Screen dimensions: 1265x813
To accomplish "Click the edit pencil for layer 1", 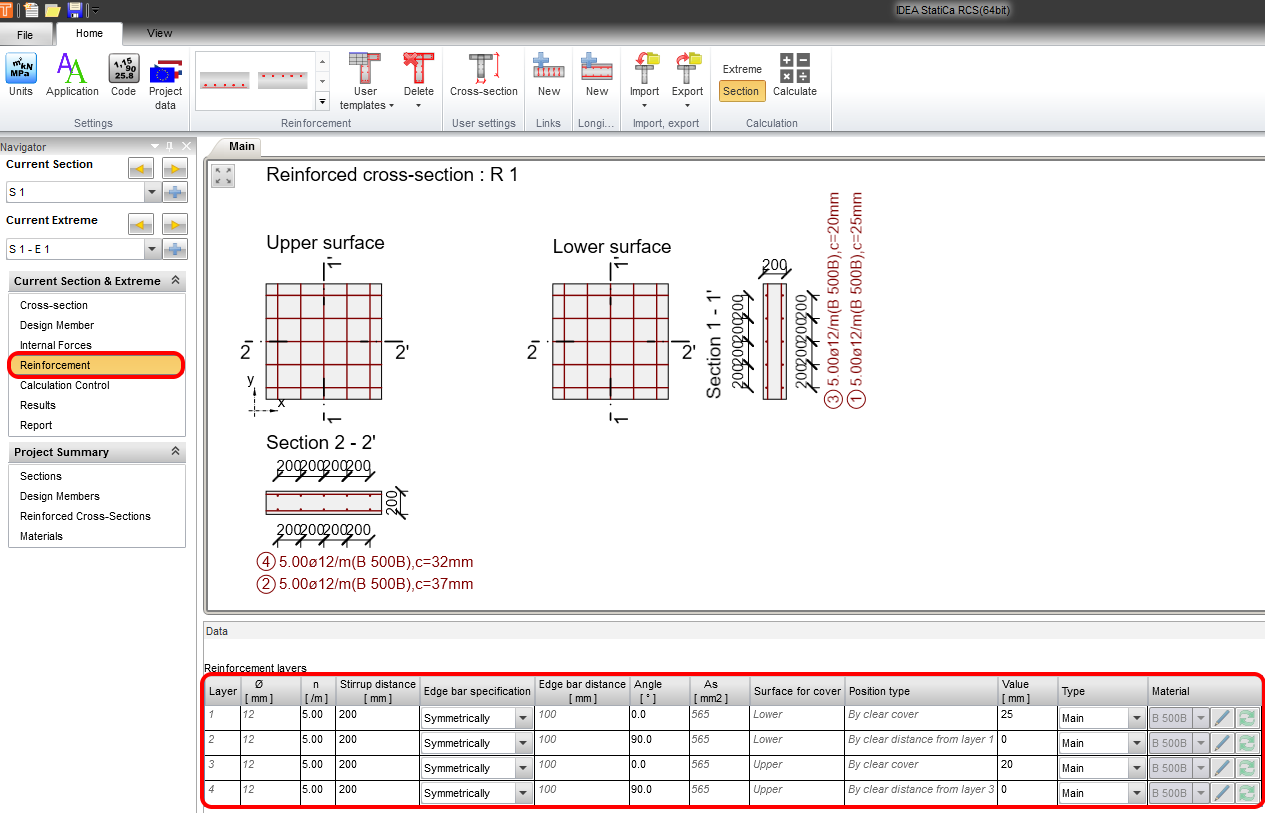I will coord(1221,717).
